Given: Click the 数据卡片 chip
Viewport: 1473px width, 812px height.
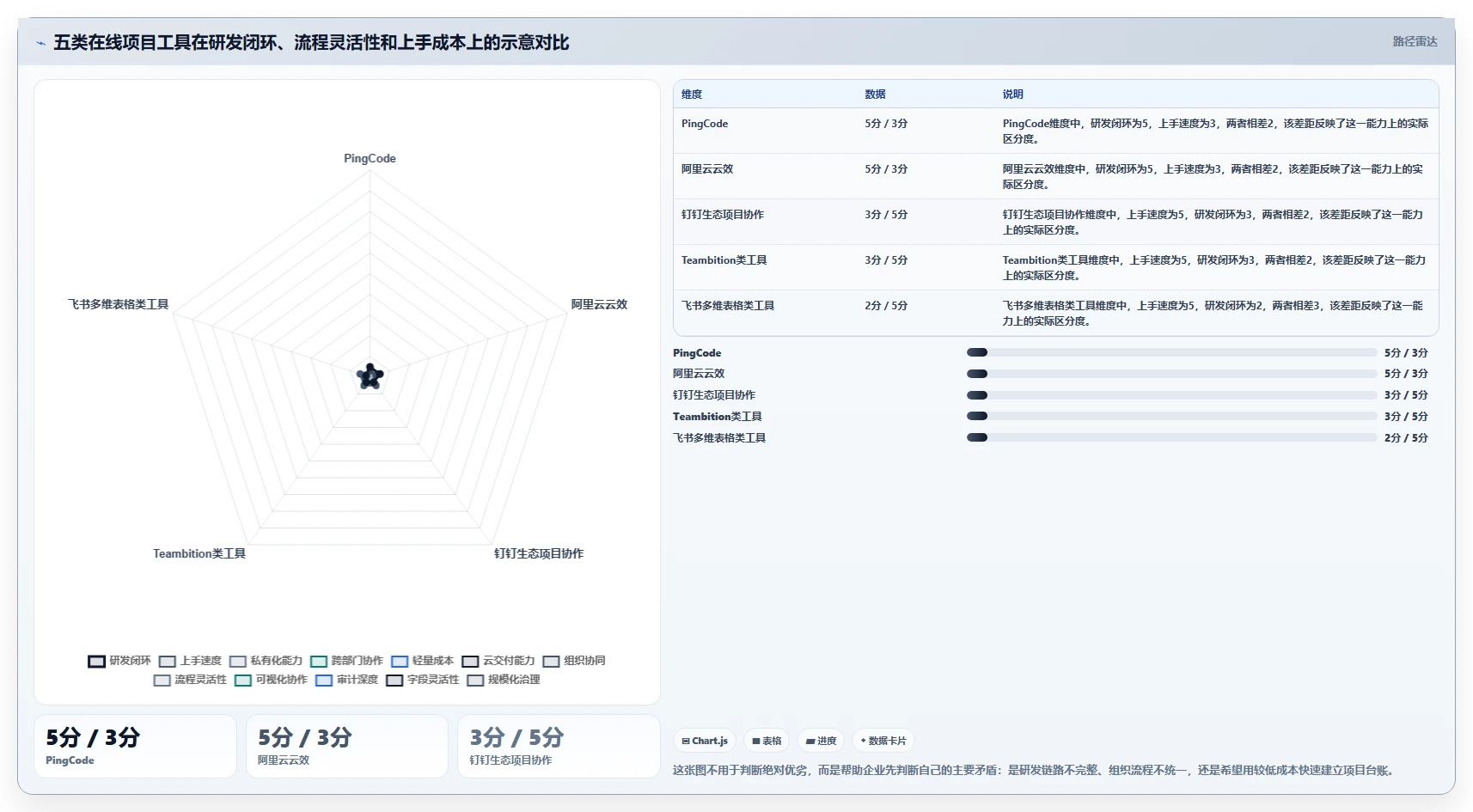Looking at the screenshot, I should click(883, 741).
